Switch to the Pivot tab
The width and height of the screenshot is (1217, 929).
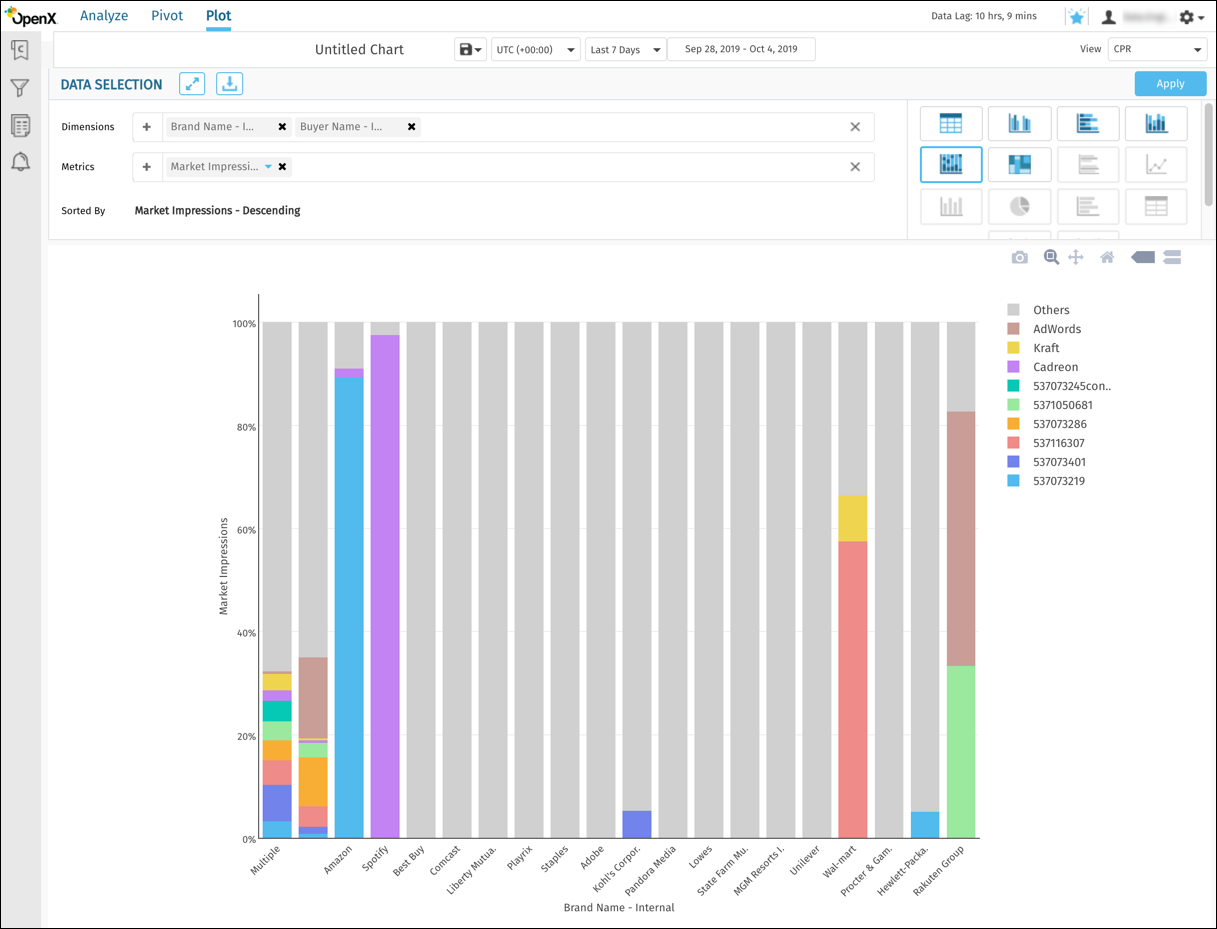coord(167,16)
